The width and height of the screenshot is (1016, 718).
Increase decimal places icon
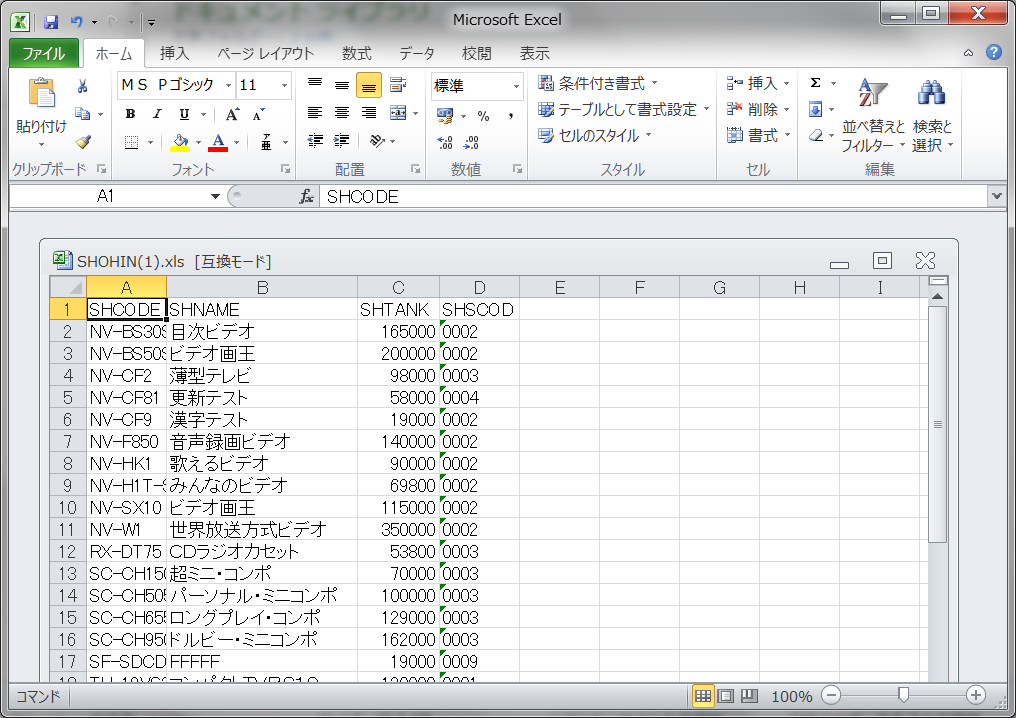(x=445, y=143)
